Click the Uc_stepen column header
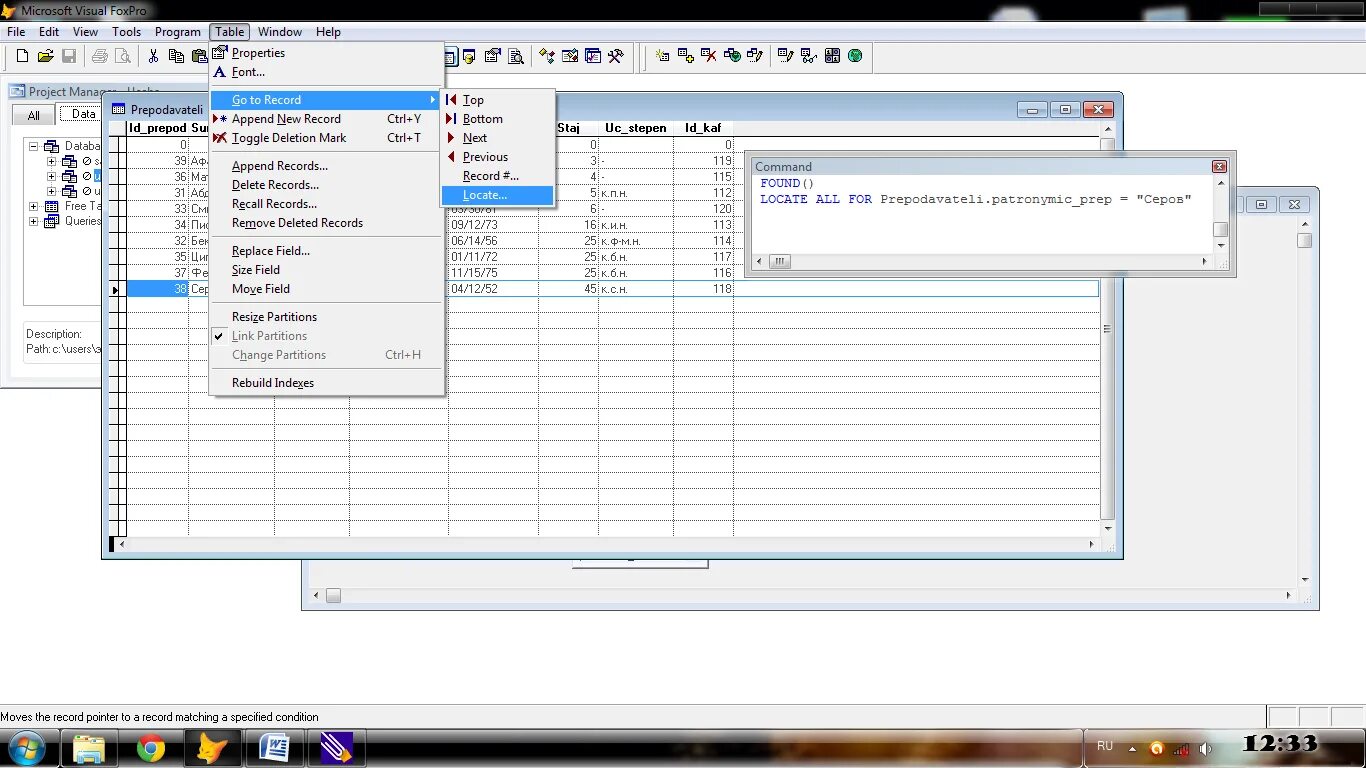Screen dimensions: 1366x768 click(636, 128)
